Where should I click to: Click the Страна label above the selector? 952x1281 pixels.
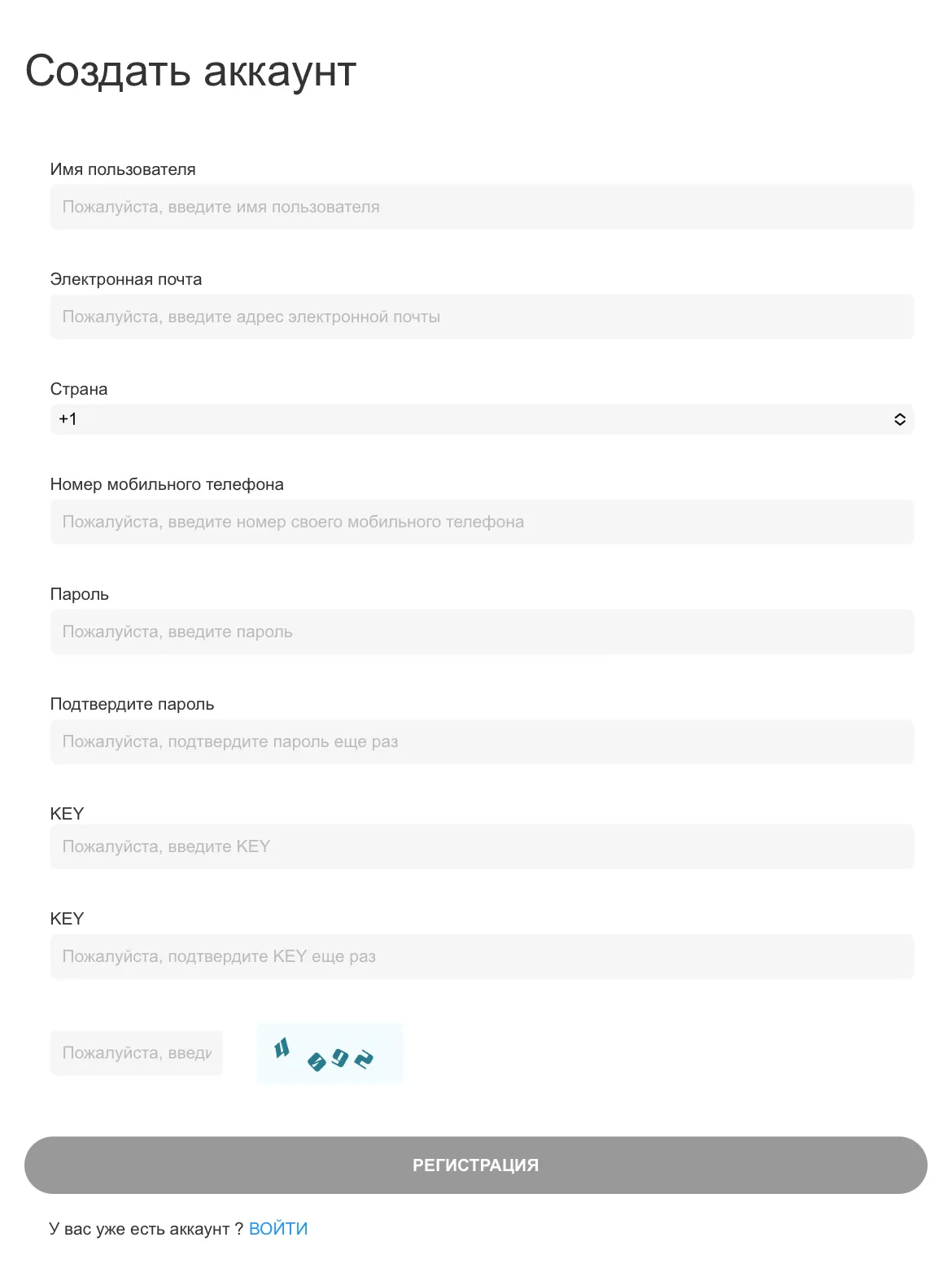click(79, 389)
